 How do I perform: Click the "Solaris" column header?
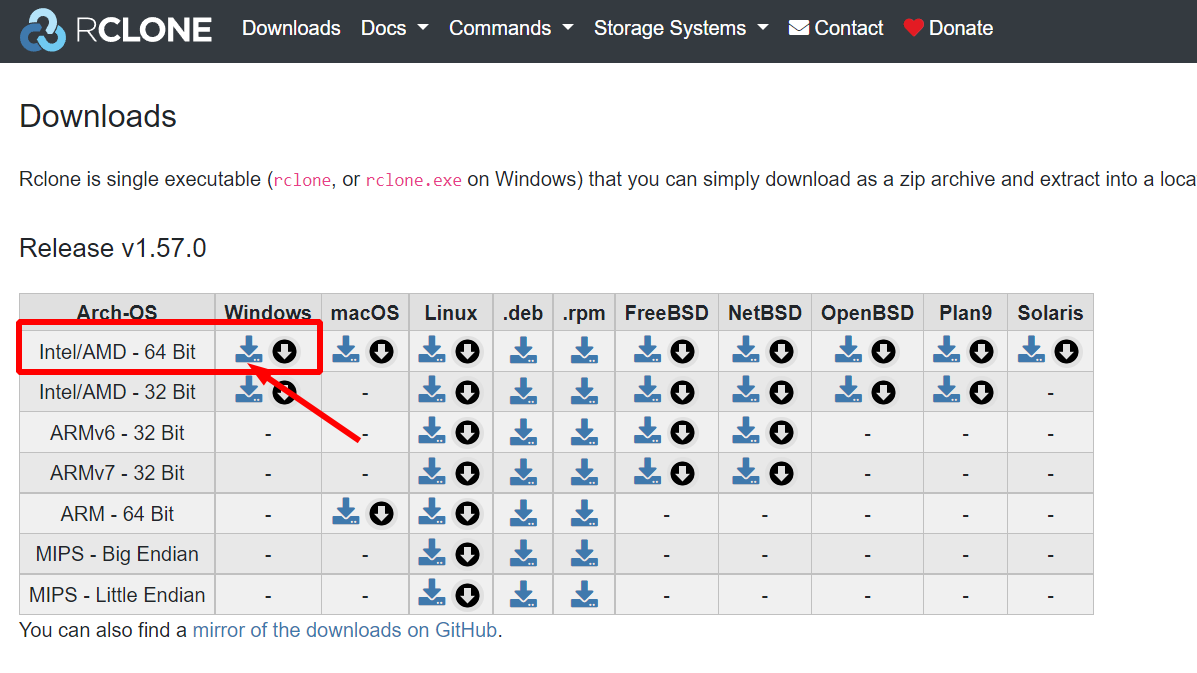[x=1050, y=313]
